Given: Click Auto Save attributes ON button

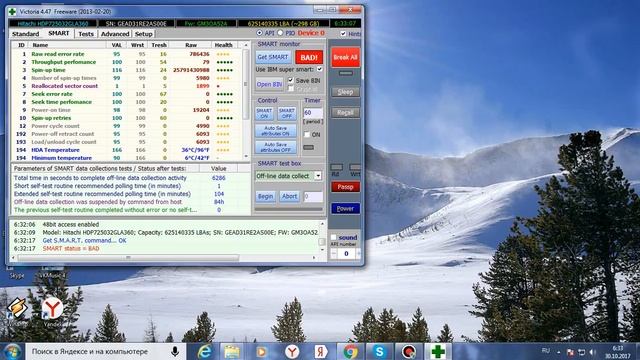Looking at the screenshot, I should point(276,131).
